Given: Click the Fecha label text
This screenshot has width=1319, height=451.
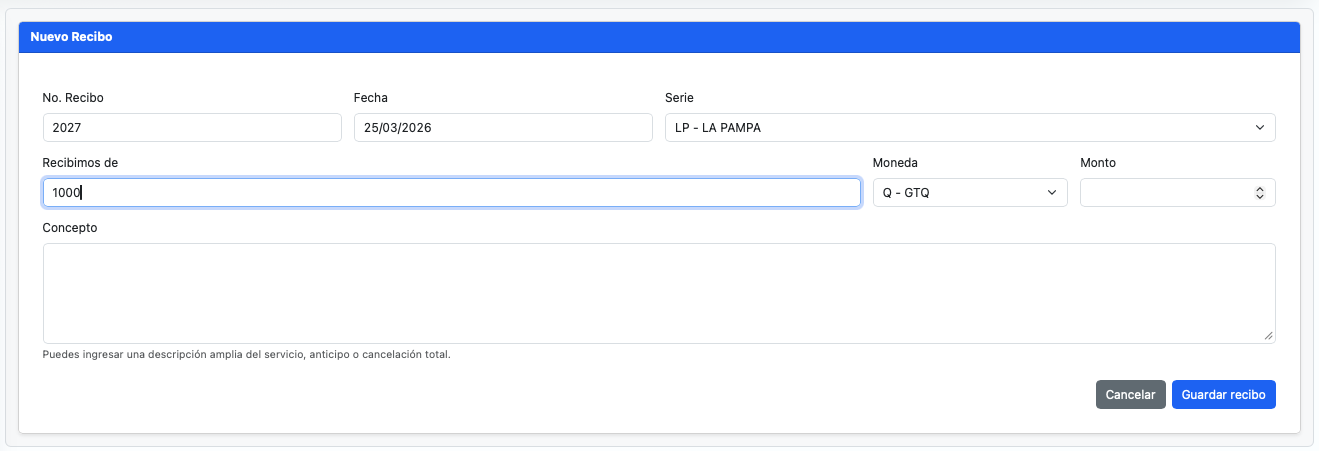Looking at the screenshot, I should (x=370, y=98).
